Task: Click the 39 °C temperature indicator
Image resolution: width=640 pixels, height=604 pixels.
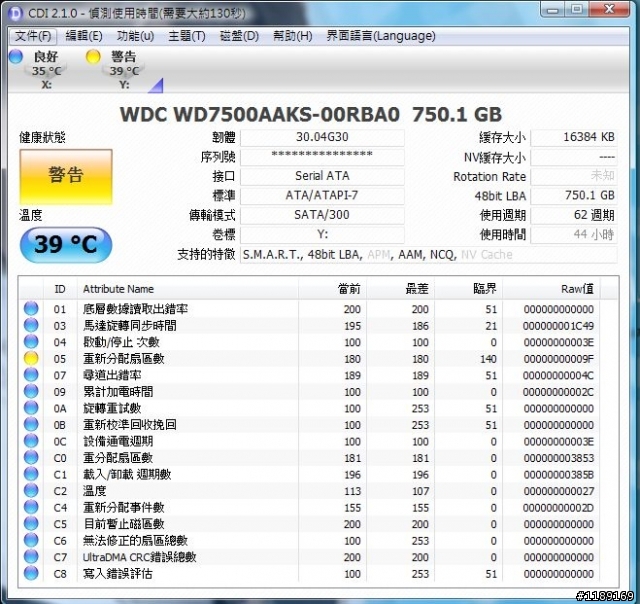Action: click(66, 244)
